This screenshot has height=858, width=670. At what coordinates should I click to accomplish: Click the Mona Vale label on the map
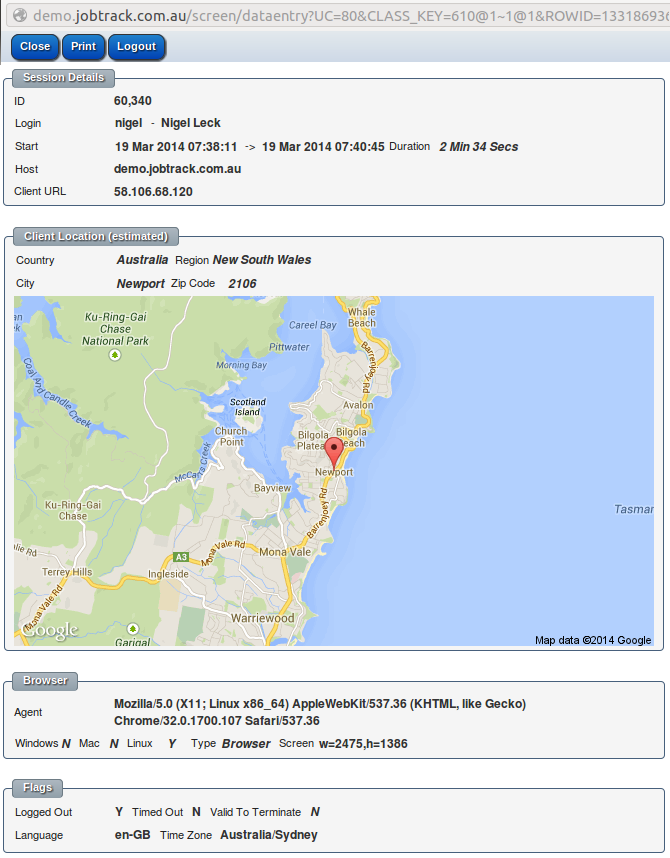[285, 552]
